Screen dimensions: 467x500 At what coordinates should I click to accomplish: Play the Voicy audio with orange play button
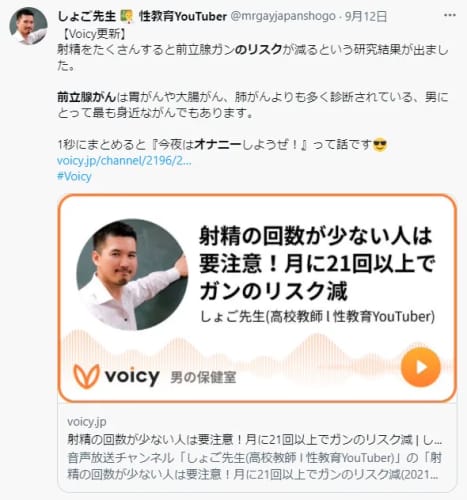pyautogui.click(x=421, y=367)
